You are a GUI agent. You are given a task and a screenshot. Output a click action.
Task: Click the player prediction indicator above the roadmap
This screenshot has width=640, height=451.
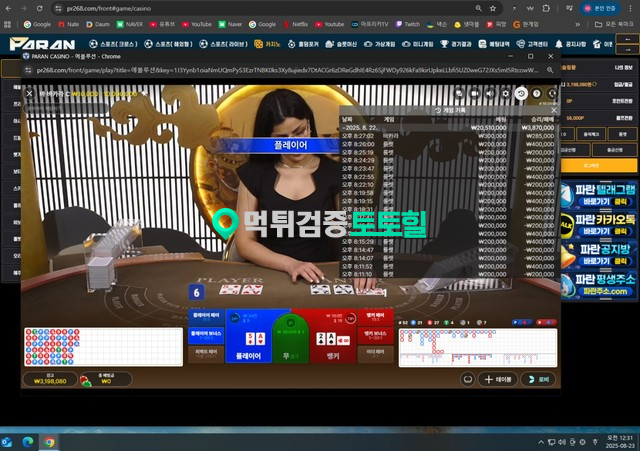(x=522, y=322)
